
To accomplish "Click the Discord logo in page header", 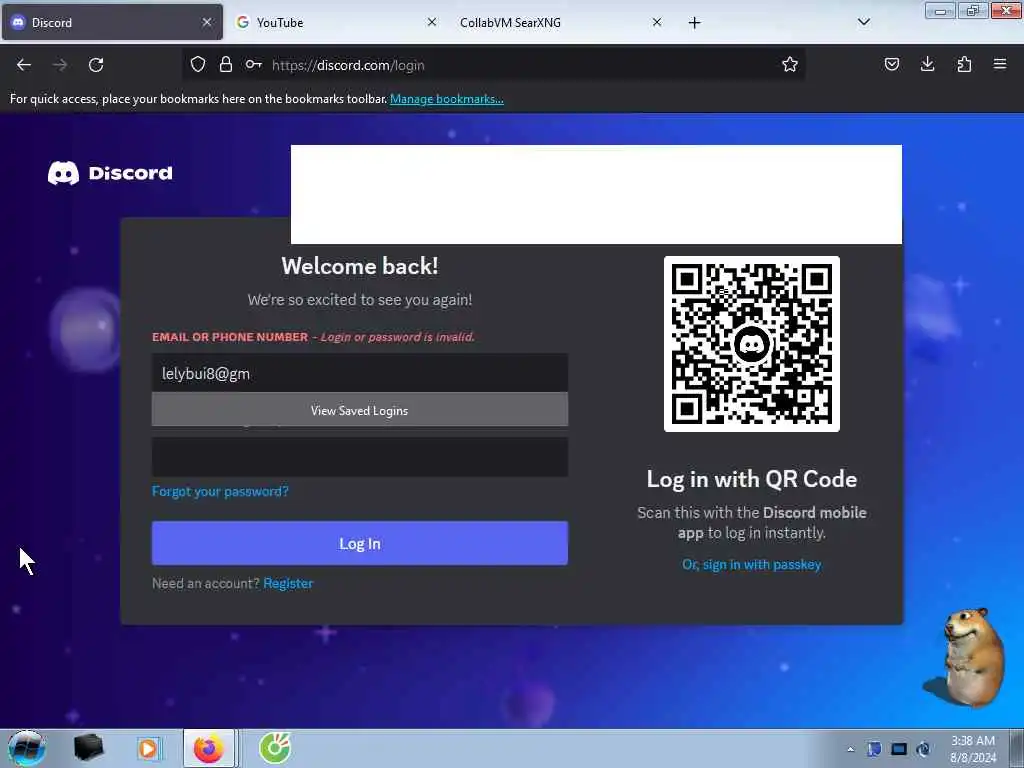I will click(x=110, y=173).
